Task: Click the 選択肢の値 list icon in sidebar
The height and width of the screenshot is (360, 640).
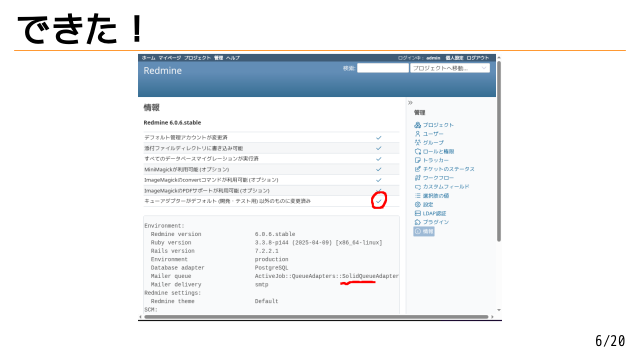Action: click(417, 196)
